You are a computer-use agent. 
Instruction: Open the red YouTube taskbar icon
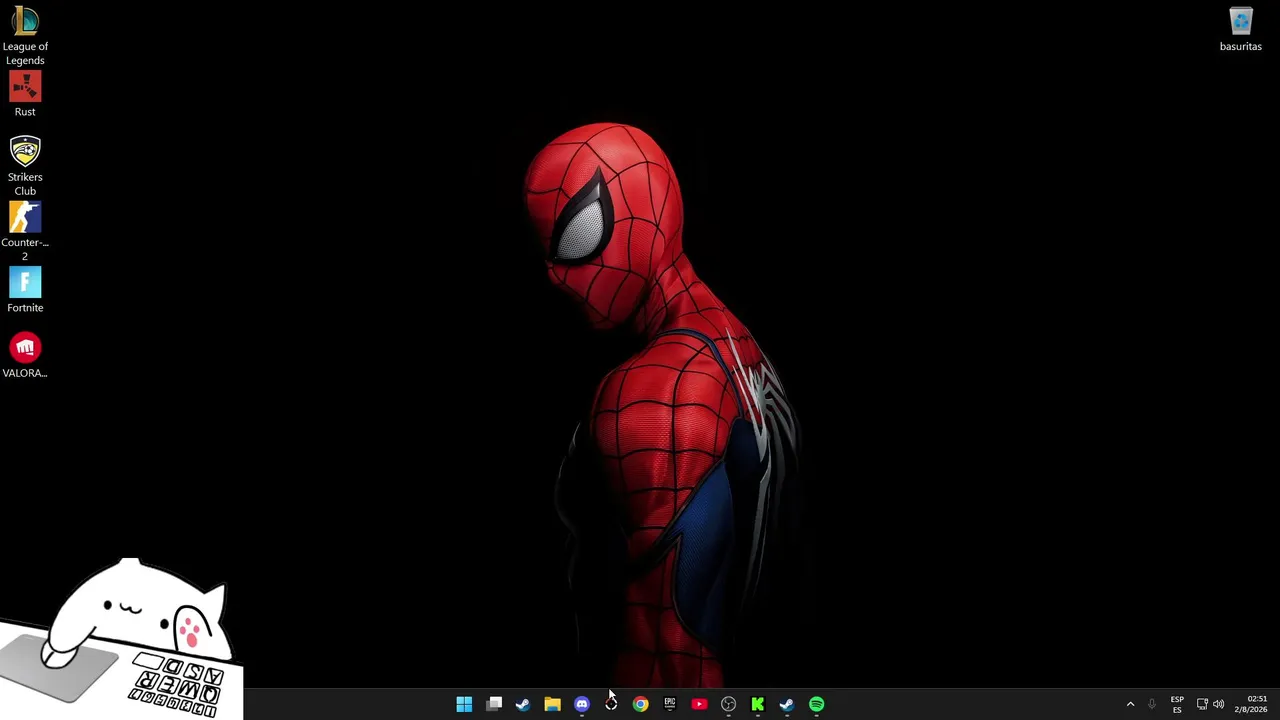(699, 704)
